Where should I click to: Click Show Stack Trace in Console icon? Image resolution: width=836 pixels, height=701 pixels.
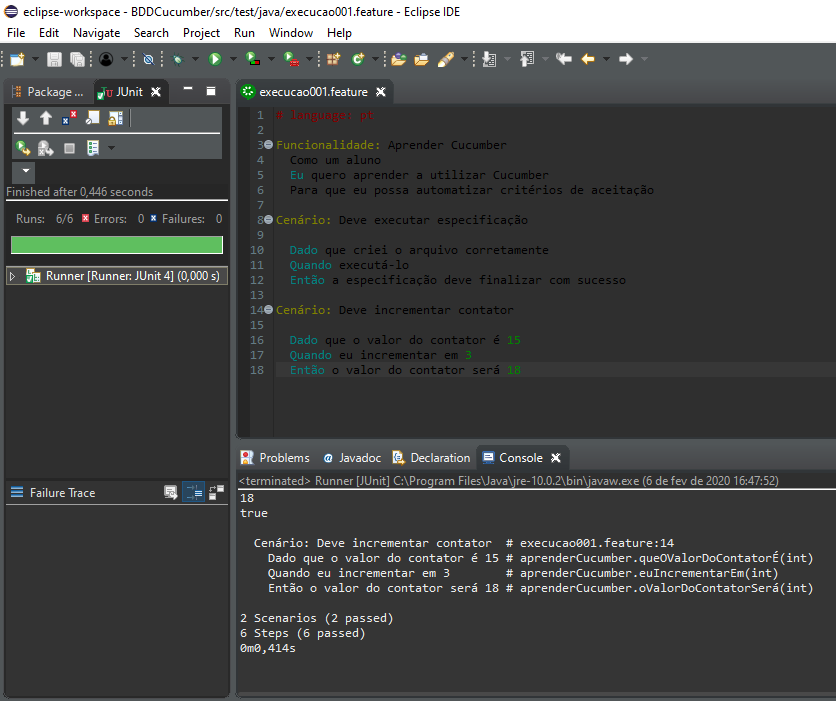[x=170, y=493]
